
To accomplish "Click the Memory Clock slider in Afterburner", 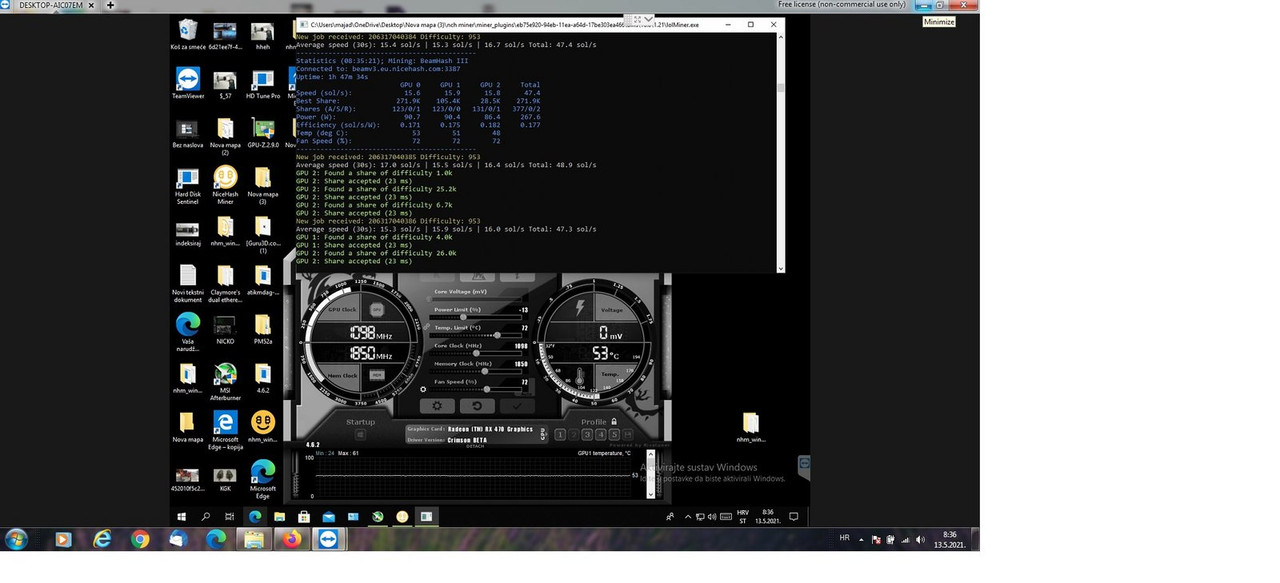I will [473, 371].
